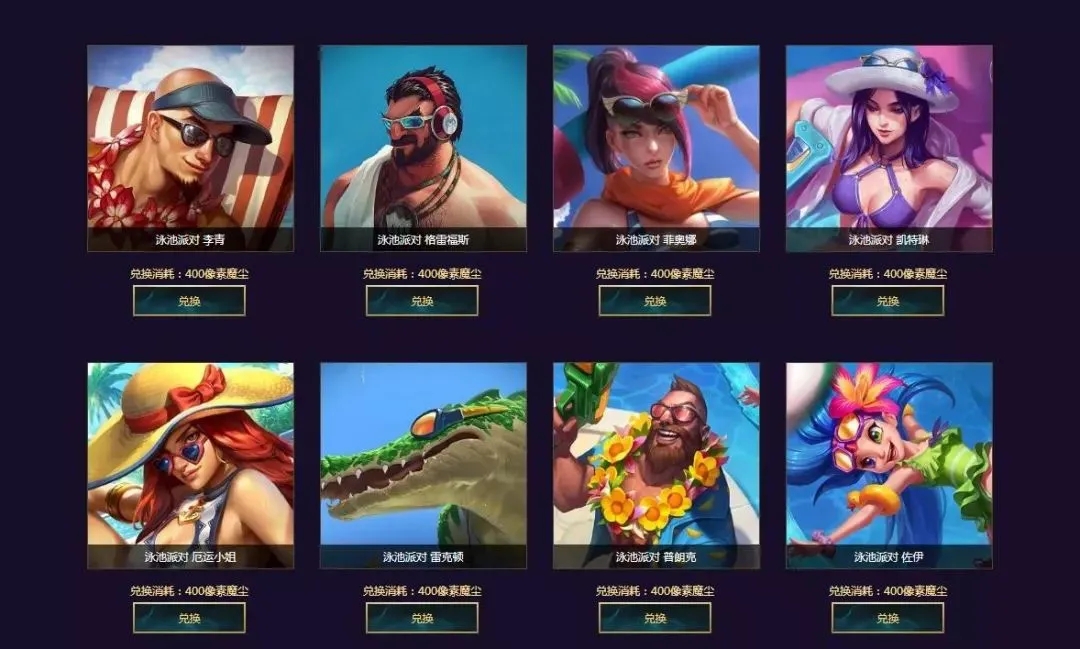
Task: Exchange for 佐伊 skin via 兑换 button
Action: [888, 618]
